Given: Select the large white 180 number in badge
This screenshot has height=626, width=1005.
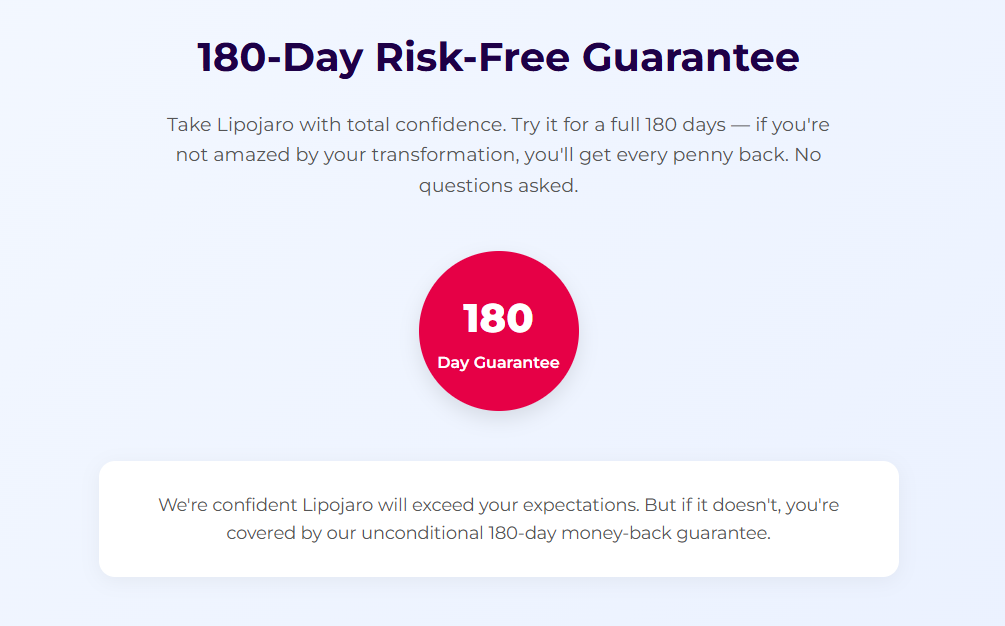Looking at the screenshot, I should tap(498, 318).
